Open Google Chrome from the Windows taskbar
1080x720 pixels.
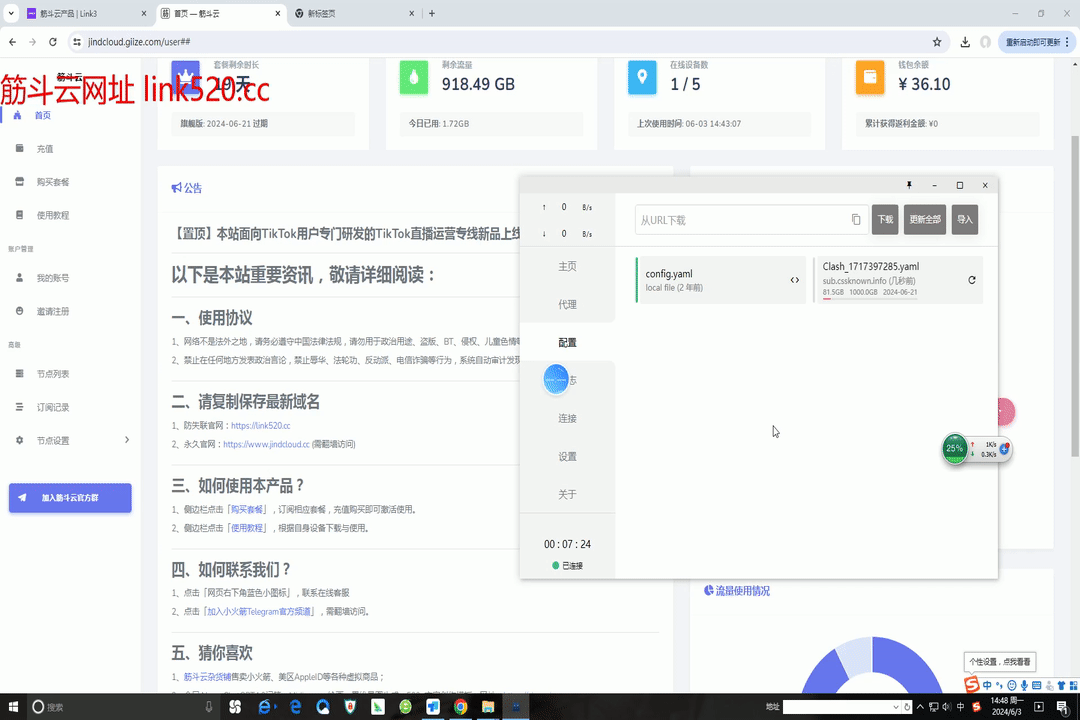(x=460, y=707)
